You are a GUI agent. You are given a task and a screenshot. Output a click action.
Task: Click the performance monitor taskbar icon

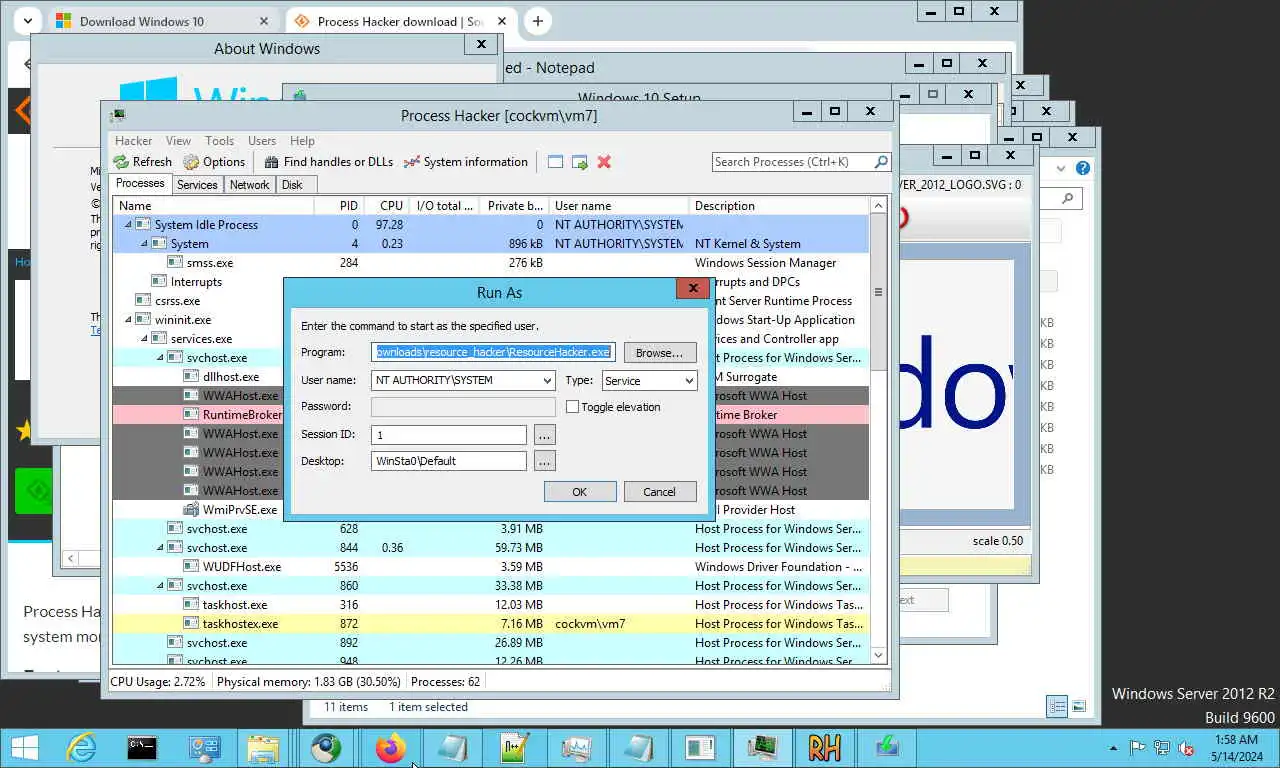(576, 748)
